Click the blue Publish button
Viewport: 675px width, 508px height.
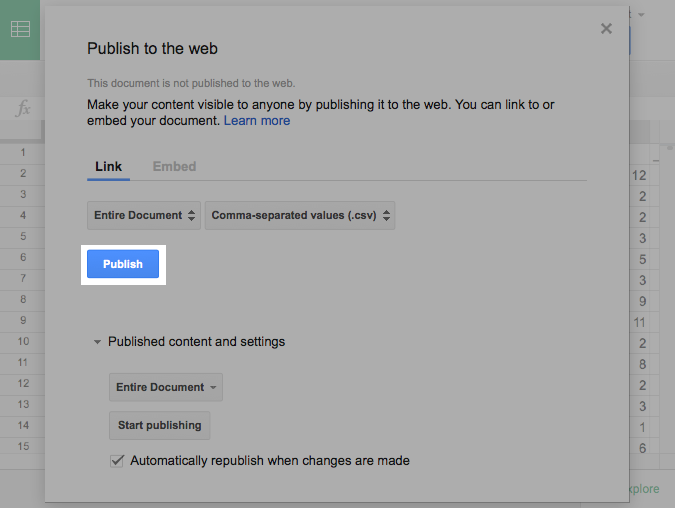click(x=123, y=264)
